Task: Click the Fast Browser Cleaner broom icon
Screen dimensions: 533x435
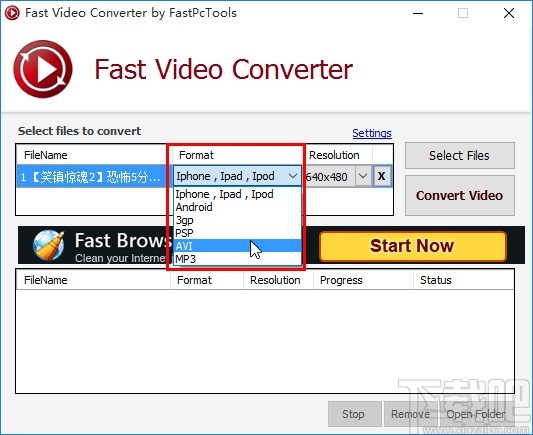Action: point(49,245)
